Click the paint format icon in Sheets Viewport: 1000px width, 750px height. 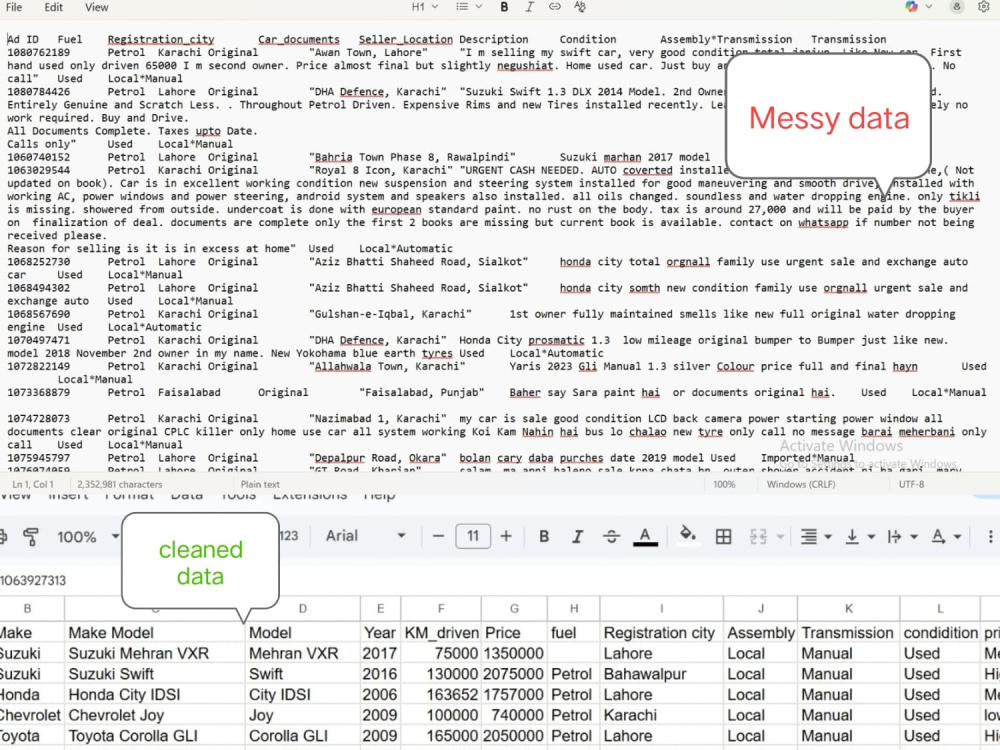pos(31,536)
